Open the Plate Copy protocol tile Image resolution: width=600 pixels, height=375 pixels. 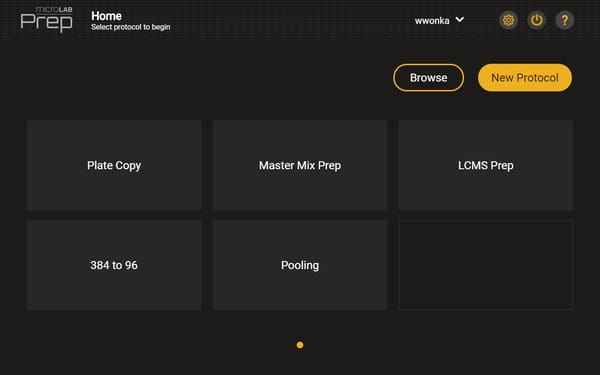click(x=114, y=165)
